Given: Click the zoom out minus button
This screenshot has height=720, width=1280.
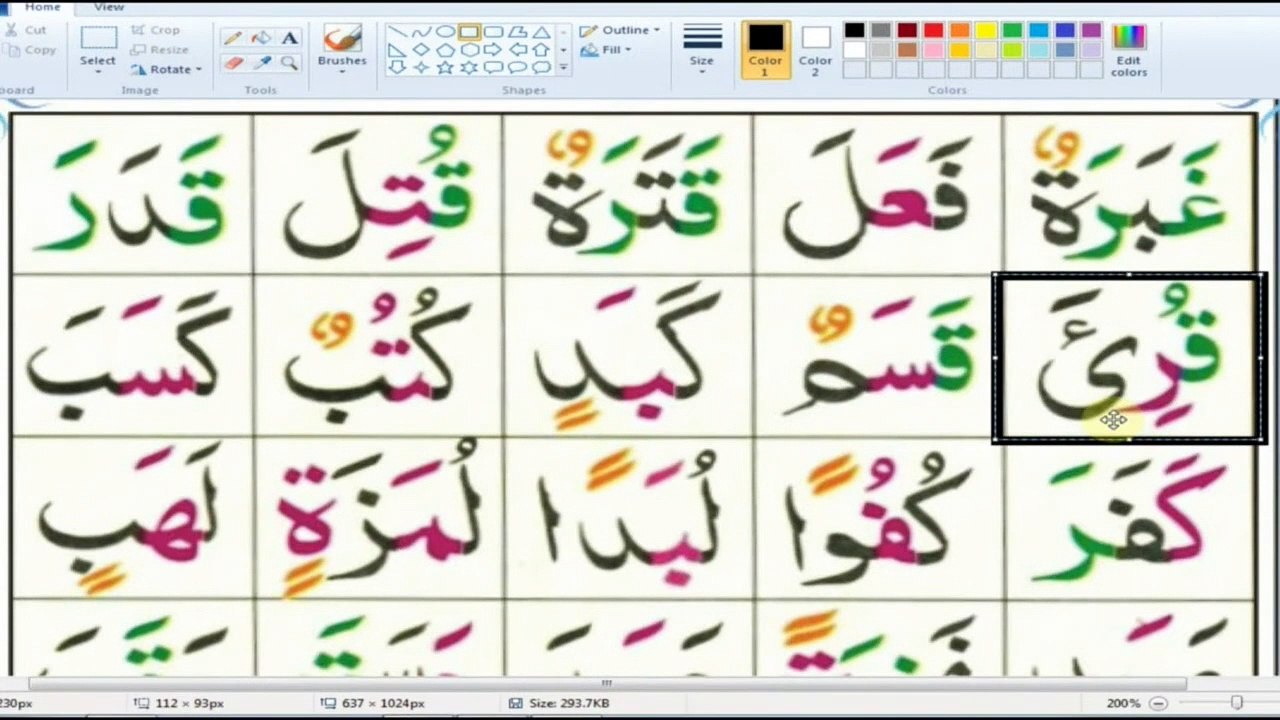Looking at the screenshot, I should click(x=1158, y=703).
